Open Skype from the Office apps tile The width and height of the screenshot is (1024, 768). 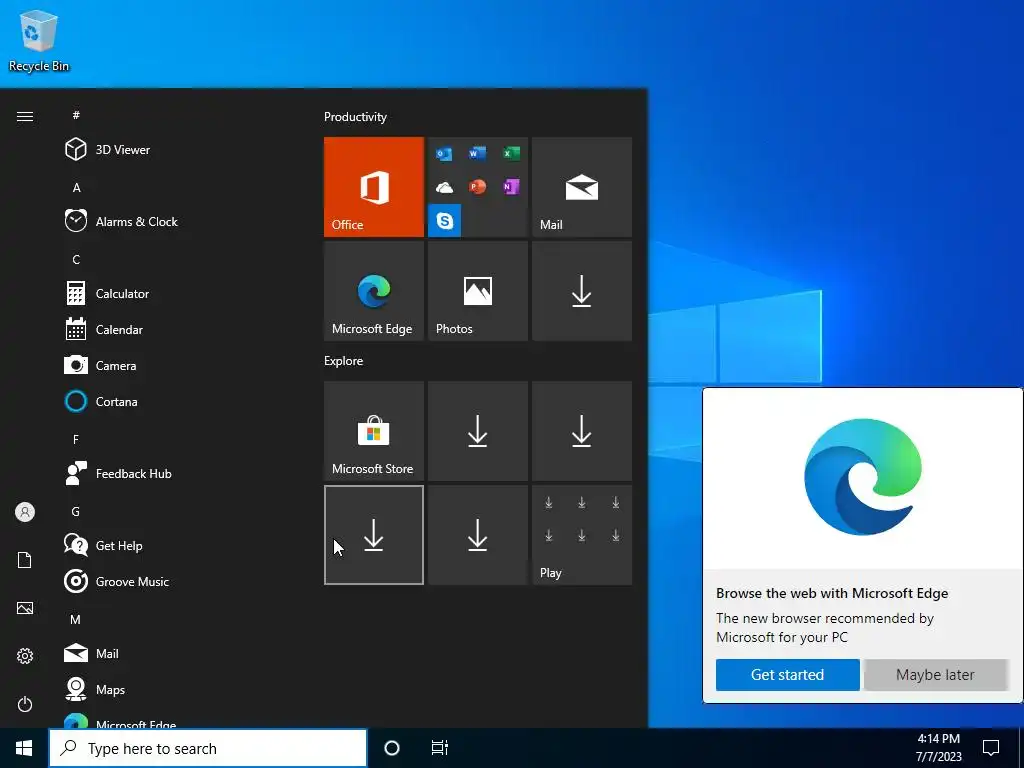pyautogui.click(x=444, y=221)
